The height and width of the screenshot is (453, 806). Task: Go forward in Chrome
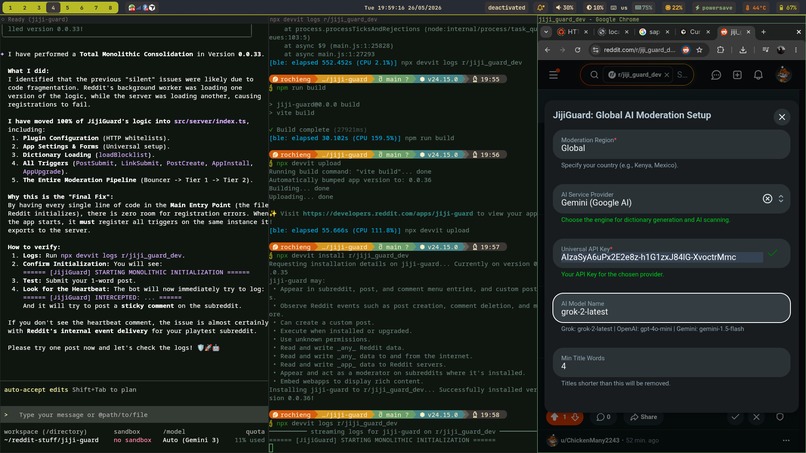(x=562, y=50)
